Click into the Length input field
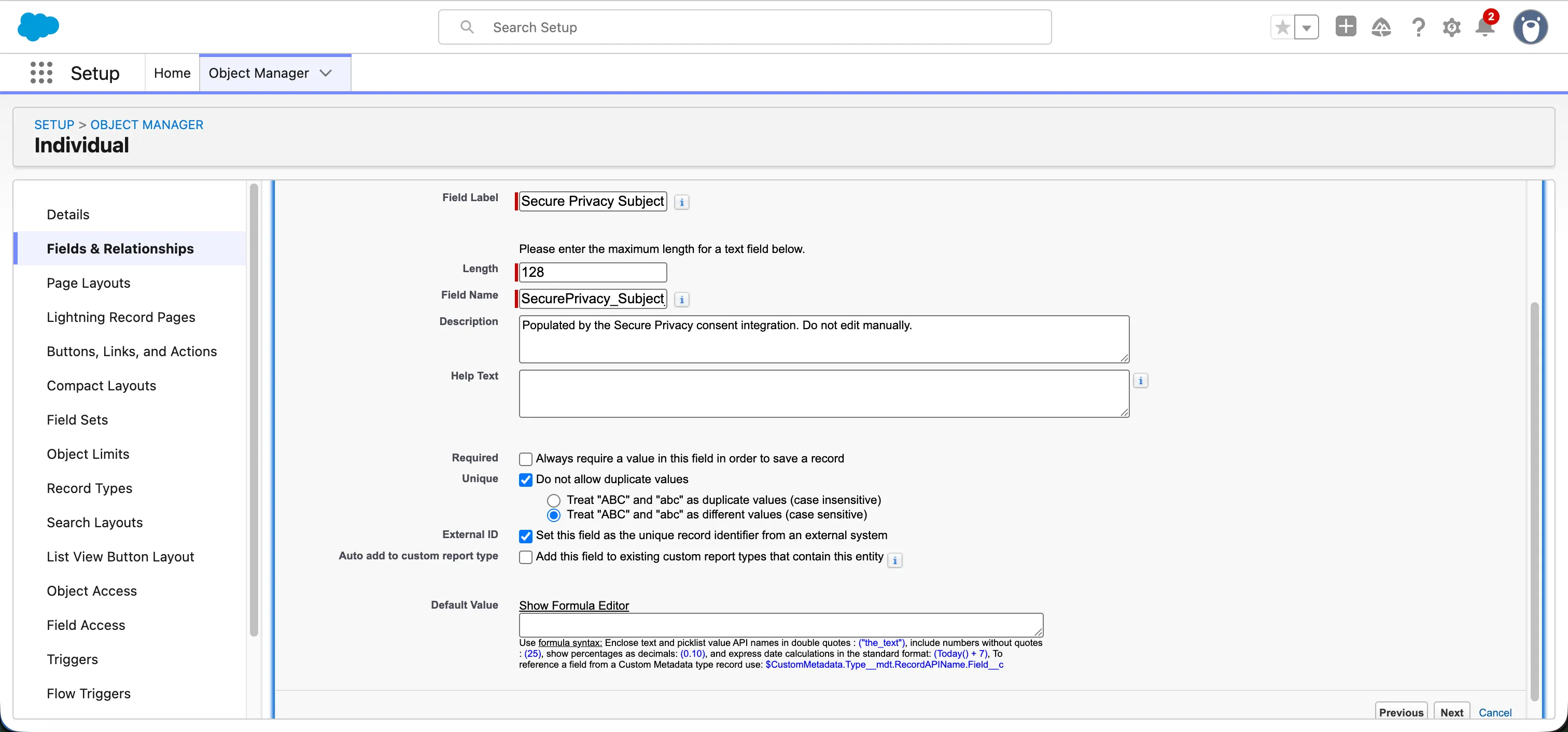Viewport: 1568px width, 732px height. [x=592, y=272]
